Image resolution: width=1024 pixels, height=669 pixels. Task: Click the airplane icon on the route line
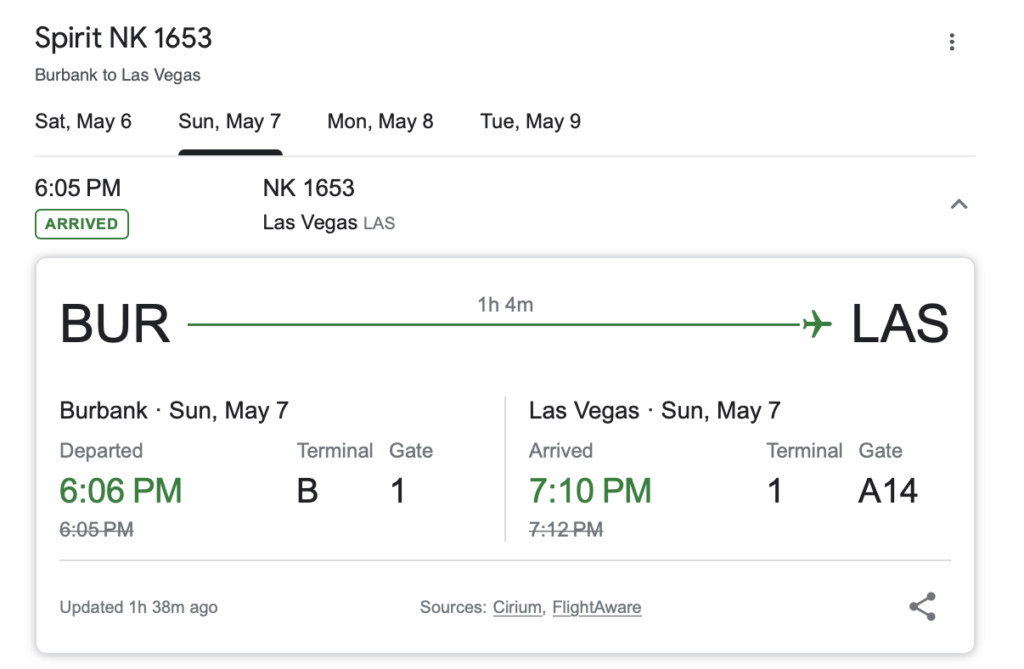[x=817, y=322]
